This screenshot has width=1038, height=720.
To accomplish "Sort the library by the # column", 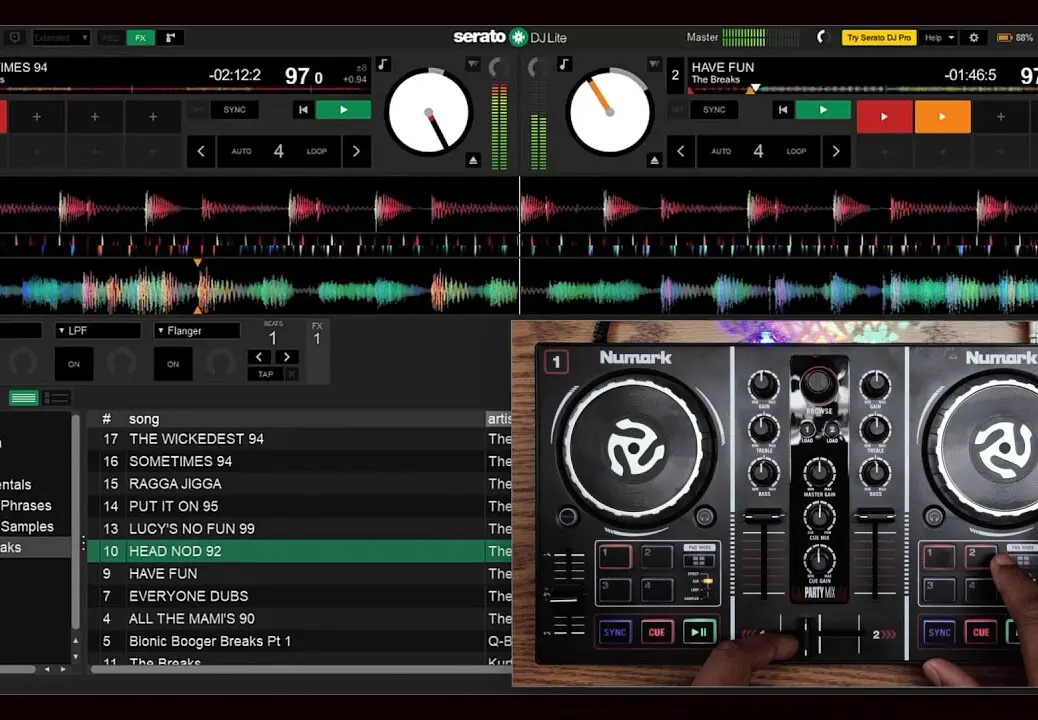I will pos(107,418).
